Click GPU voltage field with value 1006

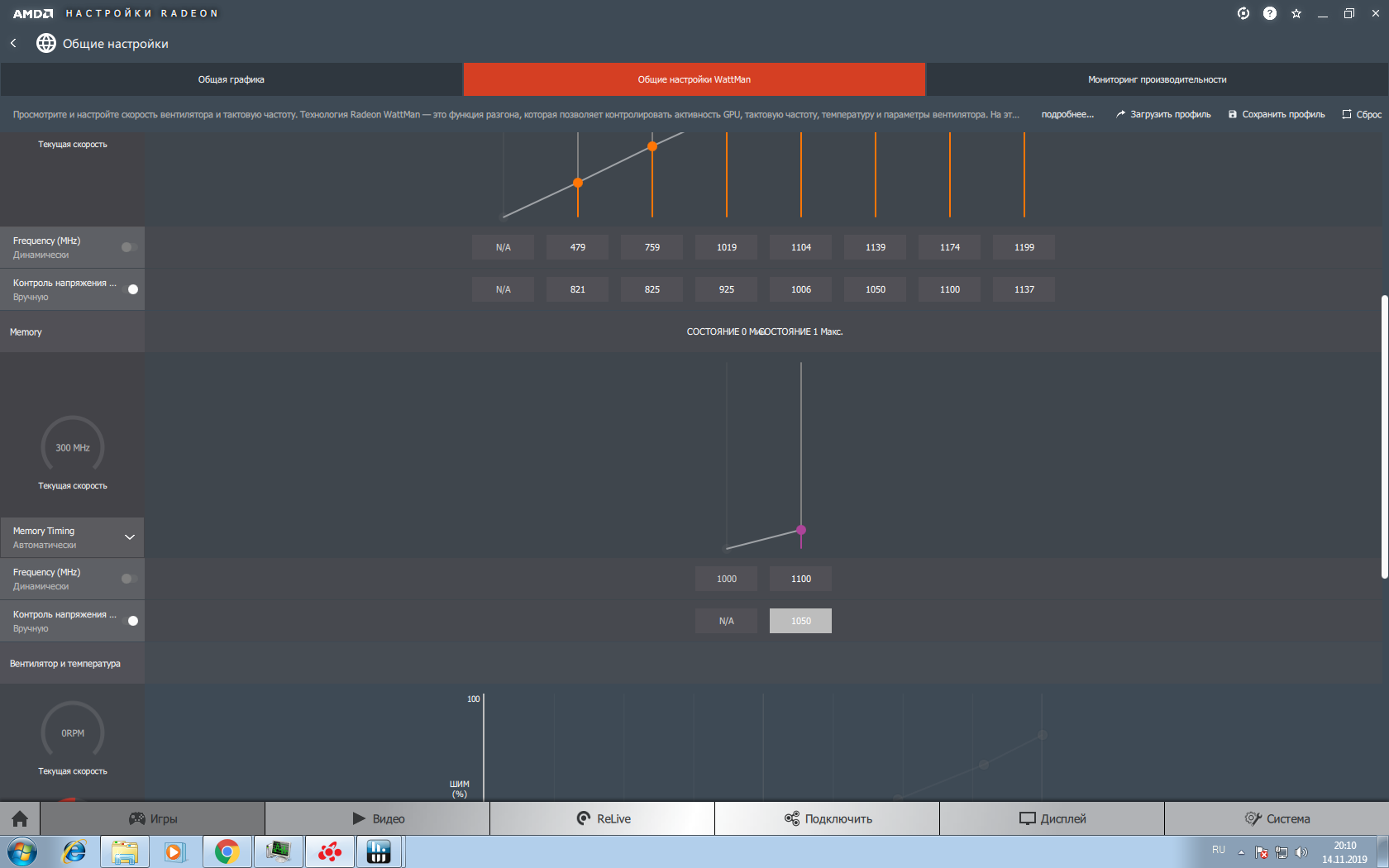[801, 289]
